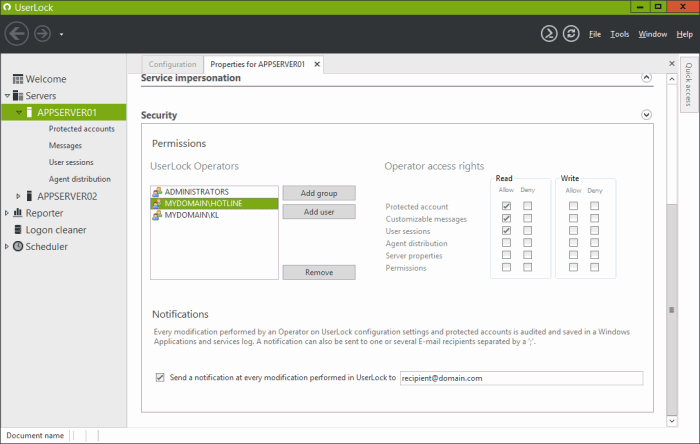The height and width of the screenshot is (444, 700).
Task: Close the Properties for APPSERVER01 tab
Action: 317,64
